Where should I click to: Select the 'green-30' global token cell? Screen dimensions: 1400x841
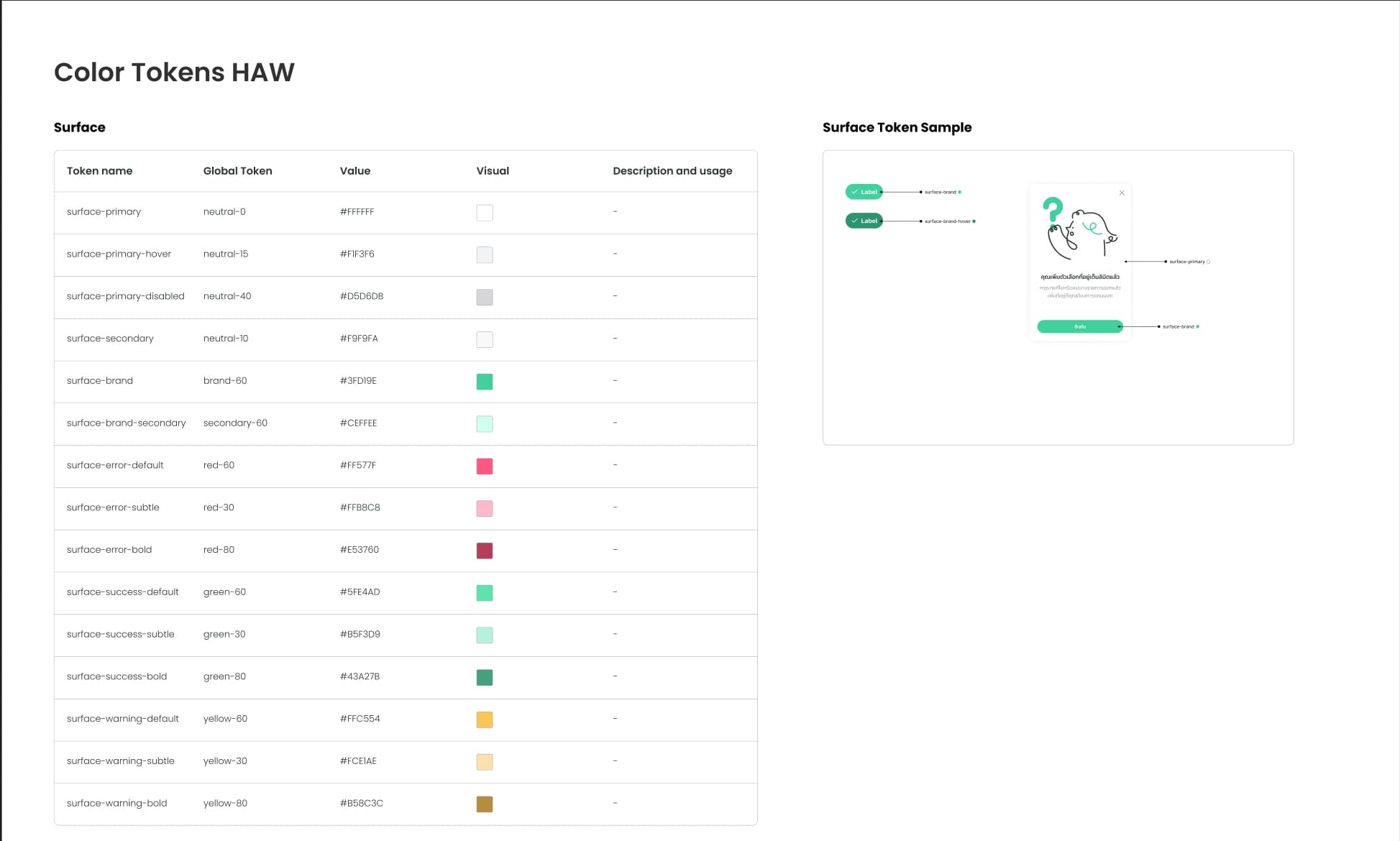(224, 635)
